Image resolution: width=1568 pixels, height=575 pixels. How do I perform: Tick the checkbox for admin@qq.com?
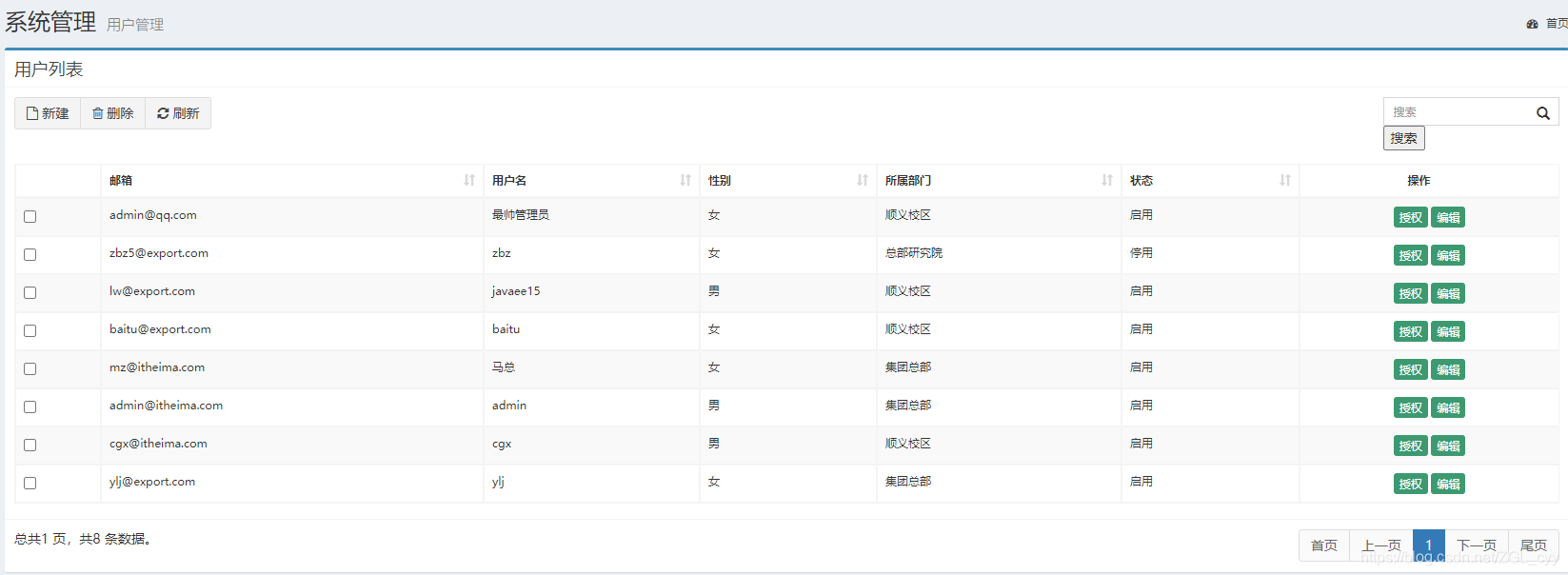click(x=30, y=217)
